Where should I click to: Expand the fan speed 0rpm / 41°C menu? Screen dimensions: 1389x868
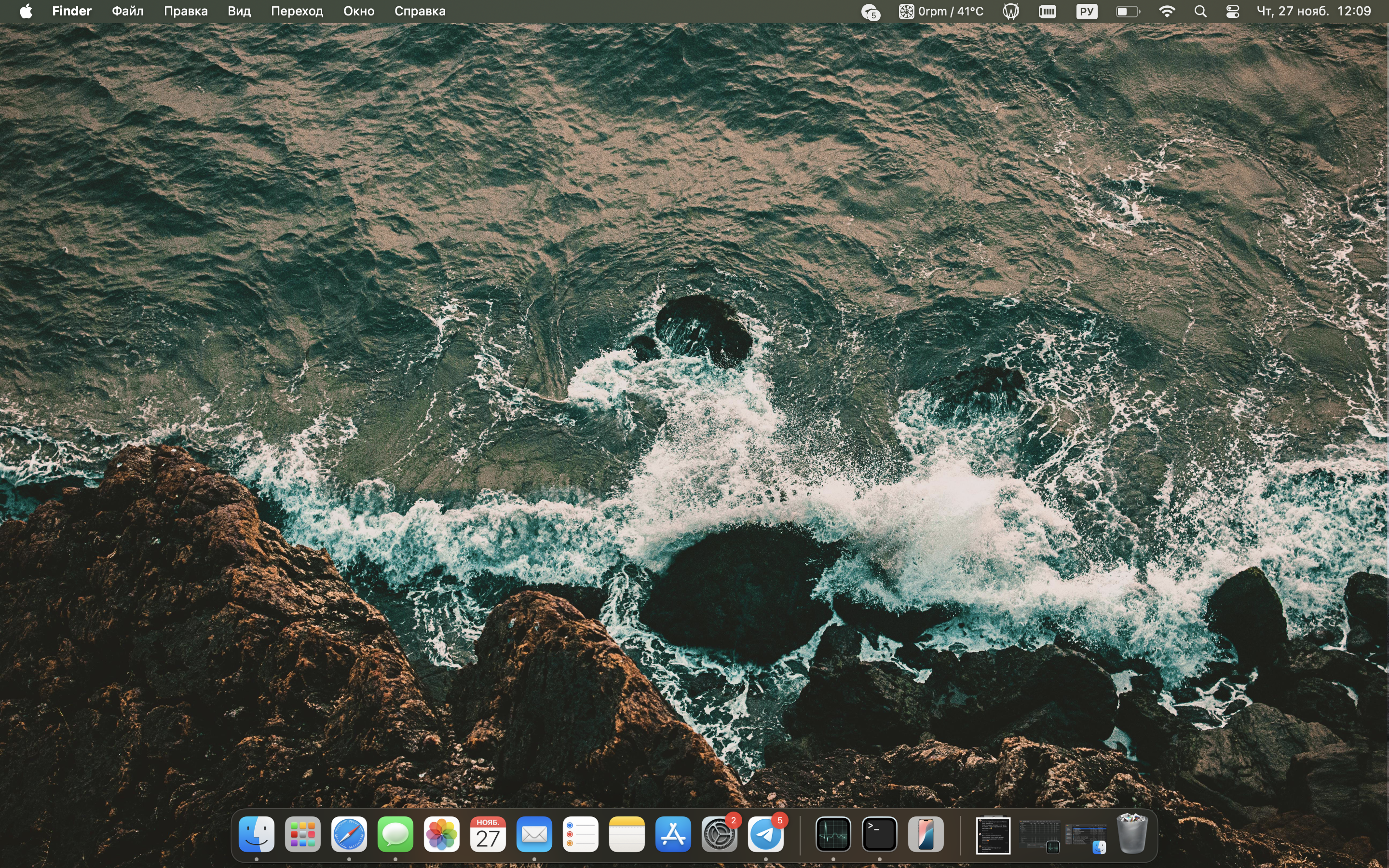[x=941, y=12]
